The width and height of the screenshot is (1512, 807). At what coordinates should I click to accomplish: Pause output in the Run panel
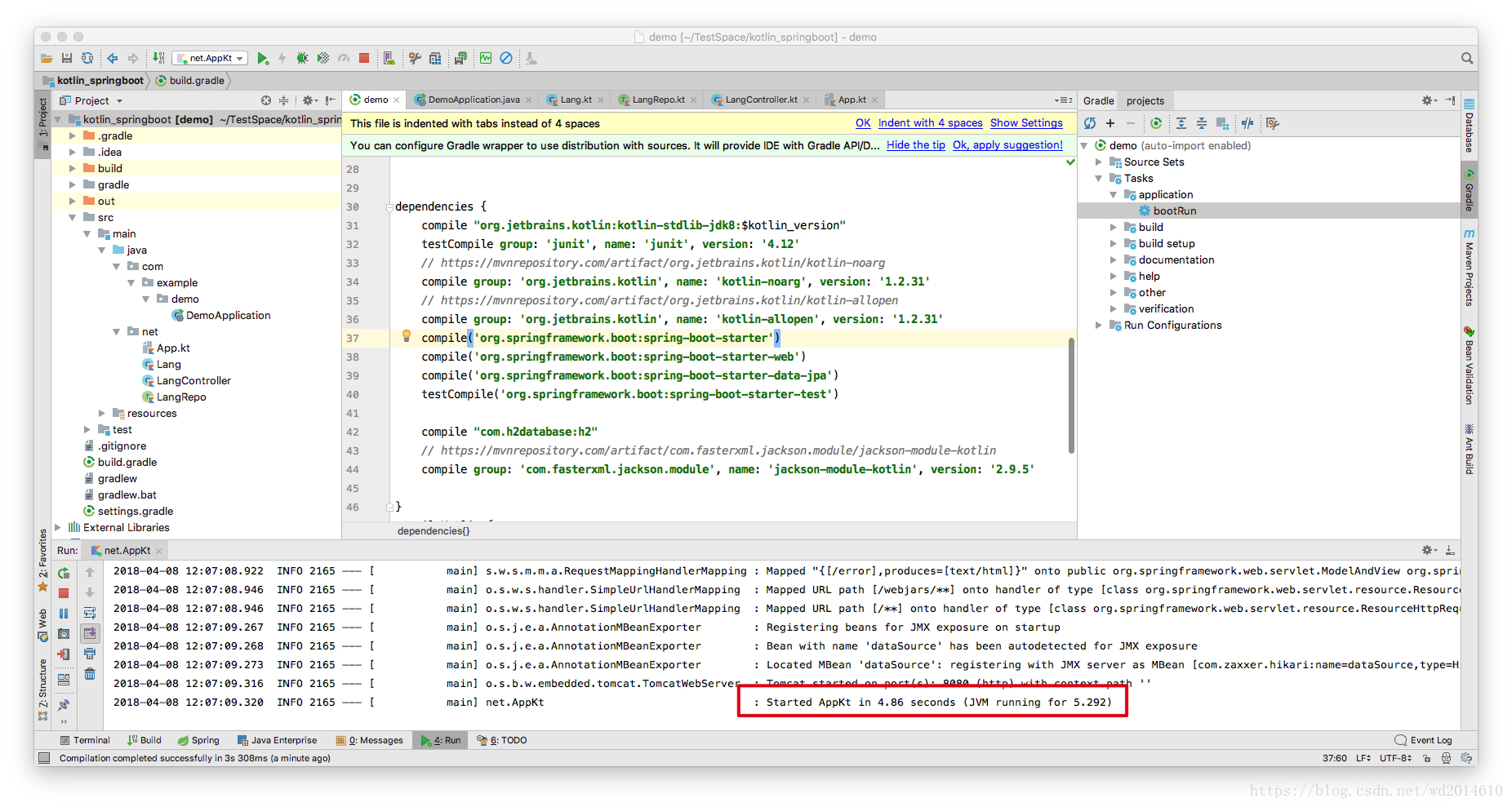coord(64,614)
